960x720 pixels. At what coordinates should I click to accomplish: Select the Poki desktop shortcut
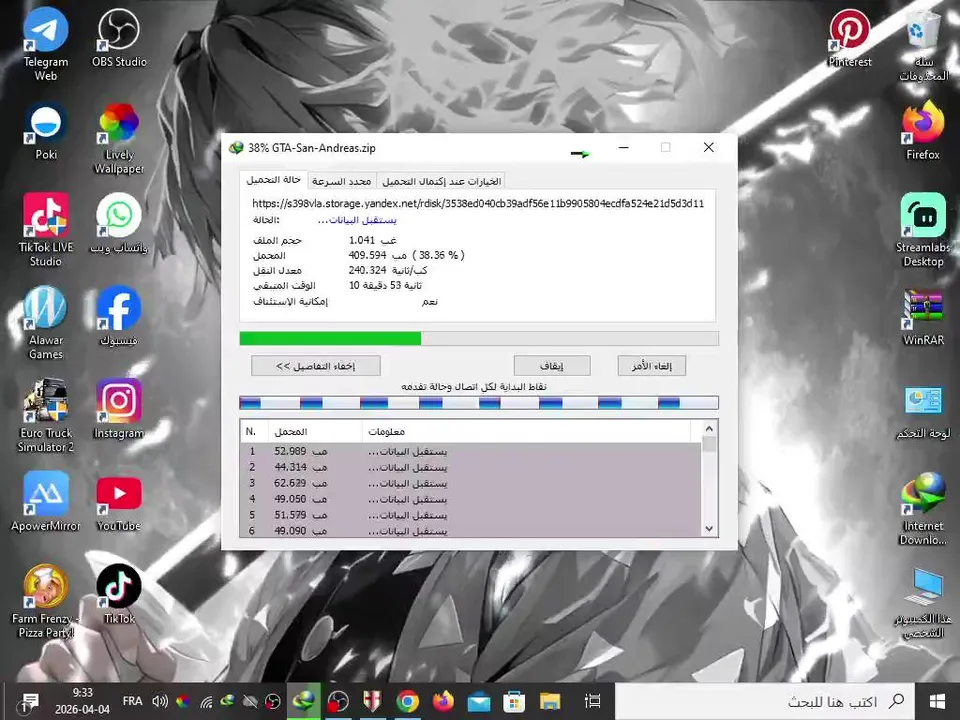coord(45,132)
